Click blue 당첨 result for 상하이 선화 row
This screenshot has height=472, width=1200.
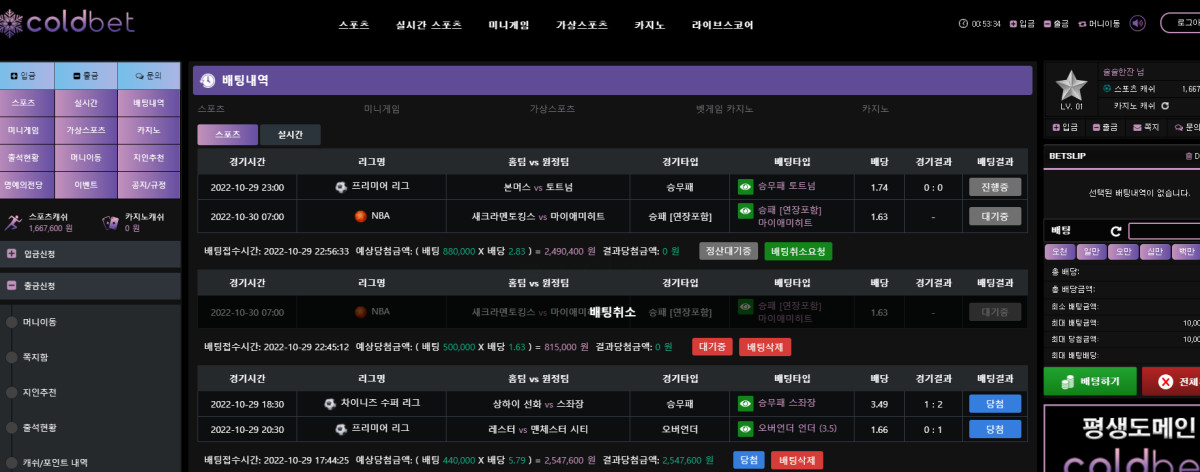point(995,404)
